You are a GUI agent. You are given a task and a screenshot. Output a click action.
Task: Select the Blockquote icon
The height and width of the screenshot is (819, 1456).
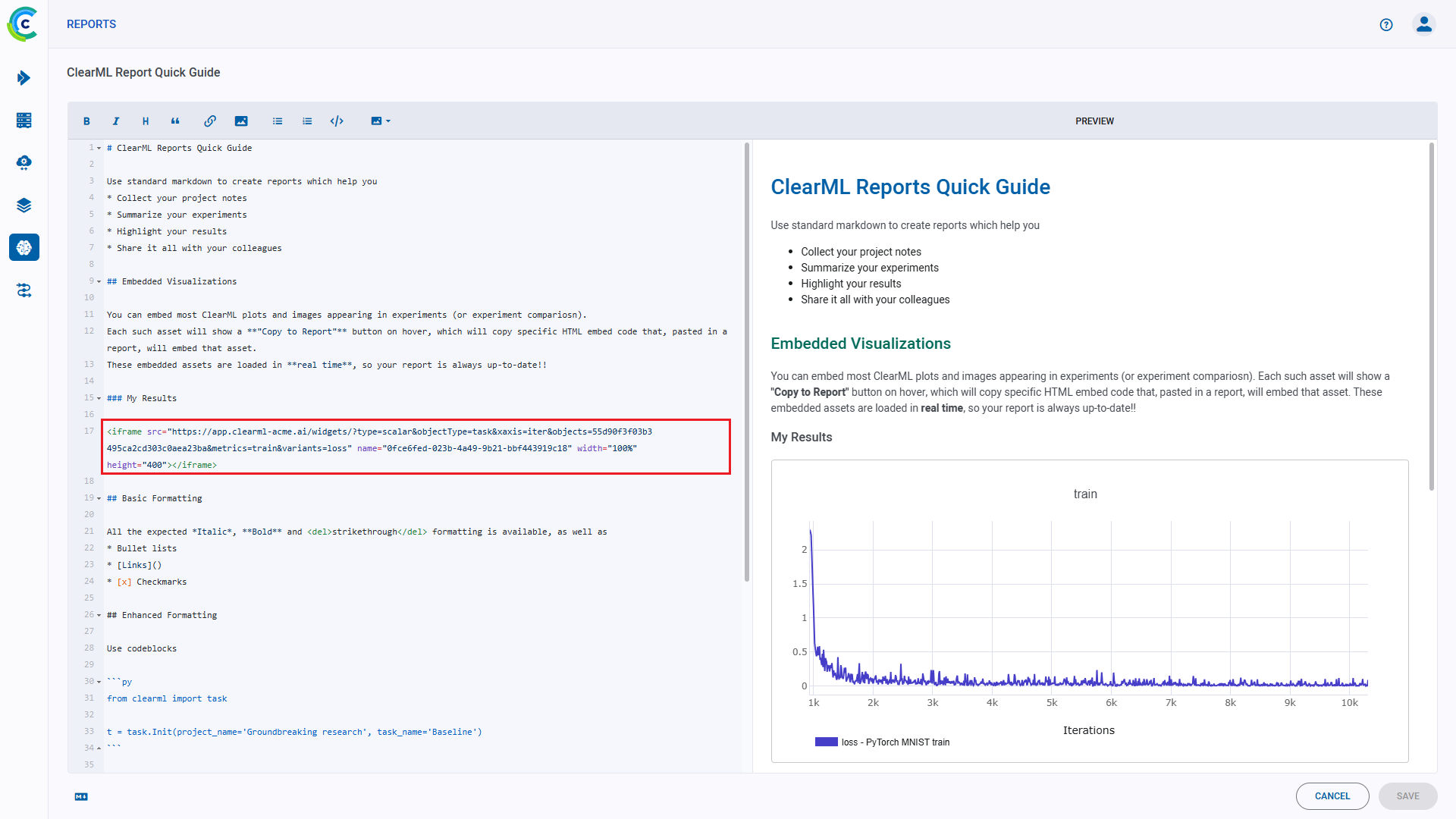tap(175, 121)
